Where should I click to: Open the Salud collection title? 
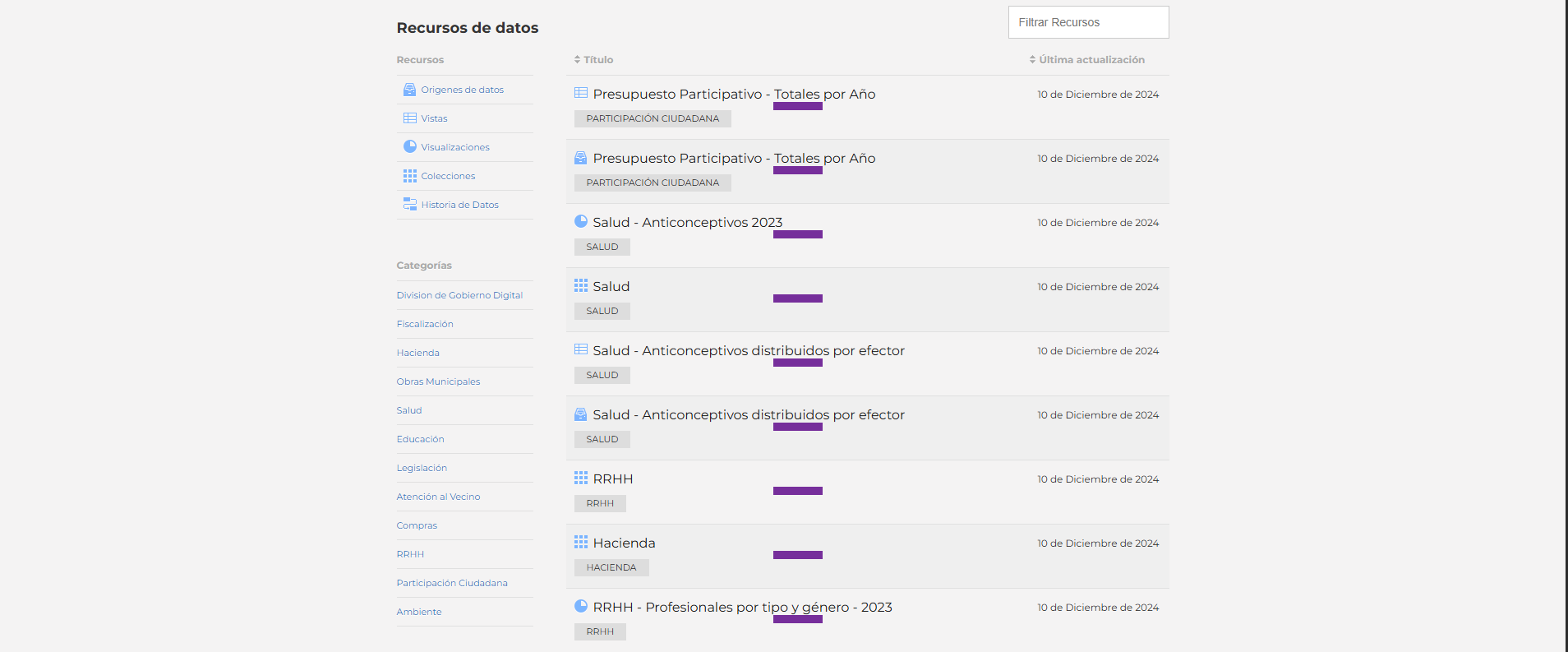point(611,286)
